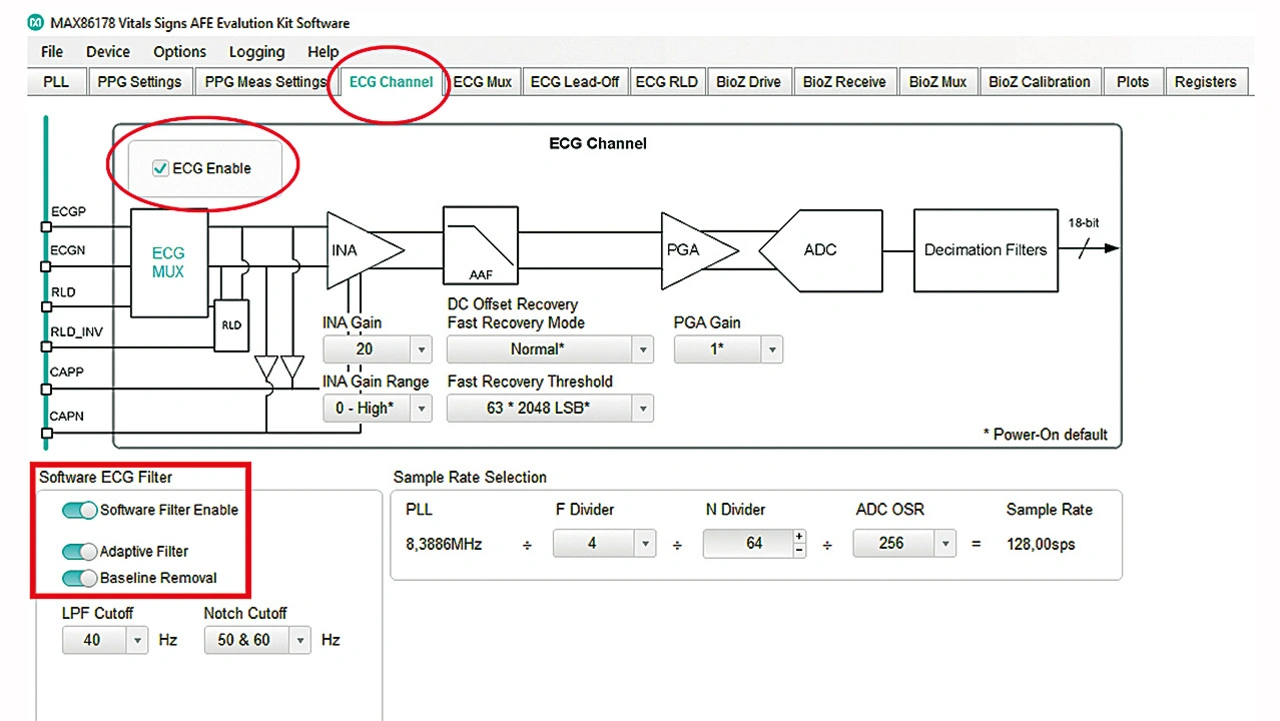Image resolution: width=1280 pixels, height=721 pixels.
Task: Turn off the Baseline Removal toggle
Action: click(x=80, y=578)
